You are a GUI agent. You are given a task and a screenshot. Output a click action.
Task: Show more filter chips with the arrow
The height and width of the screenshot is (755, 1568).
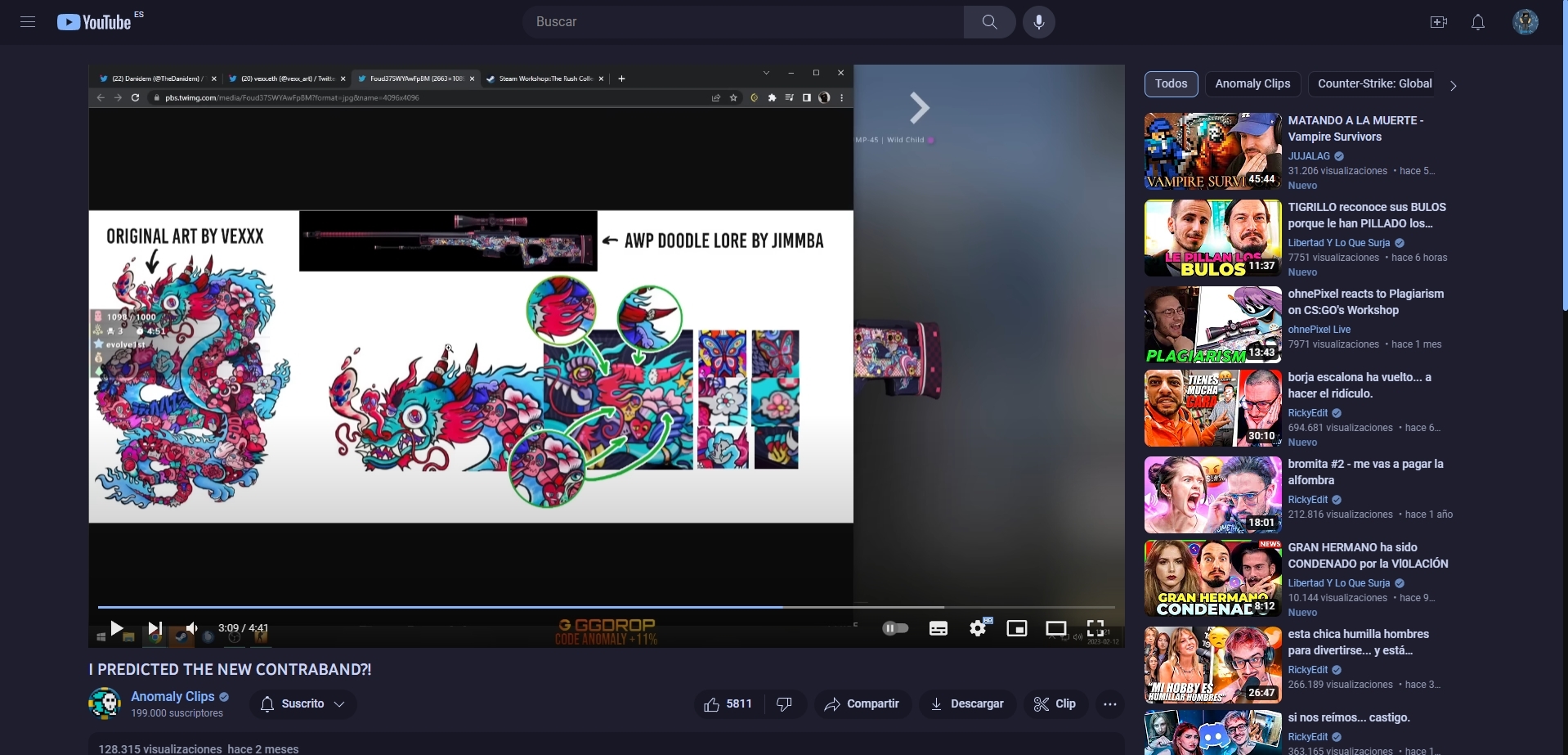[x=1453, y=85]
